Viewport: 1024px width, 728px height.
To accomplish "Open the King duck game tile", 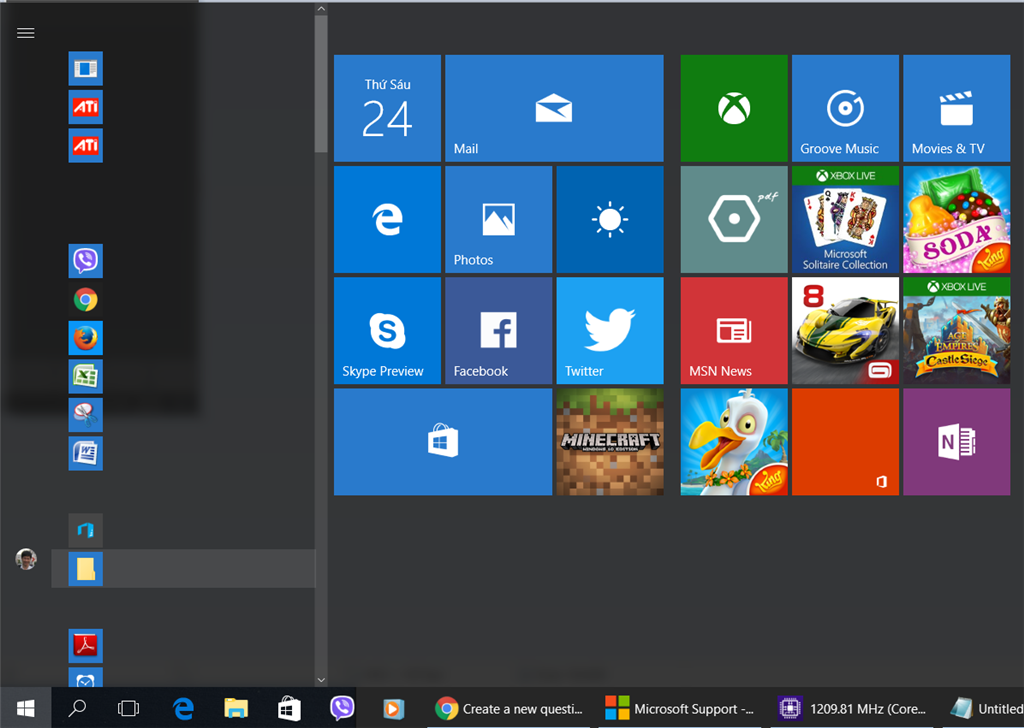I will pyautogui.click(x=734, y=442).
